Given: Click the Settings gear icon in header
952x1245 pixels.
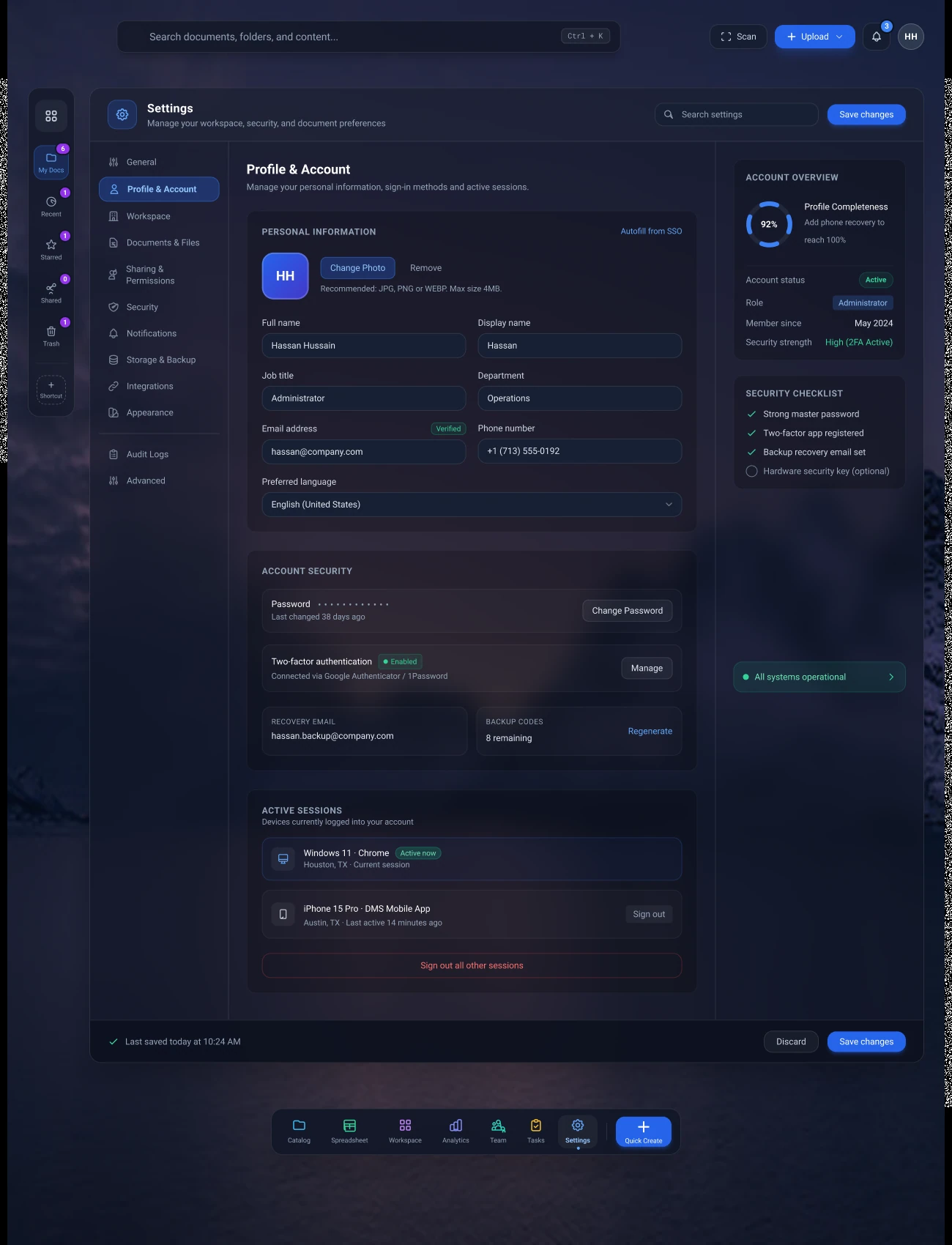Looking at the screenshot, I should (122, 114).
